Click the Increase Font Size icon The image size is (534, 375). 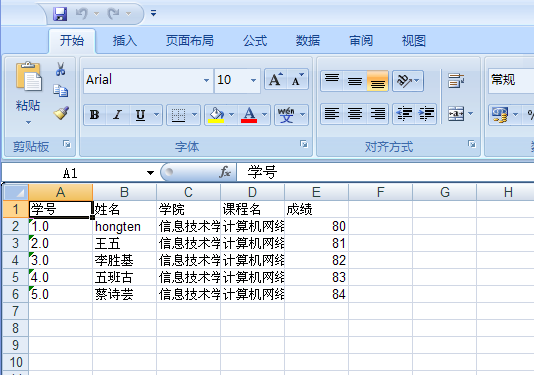(276, 80)
